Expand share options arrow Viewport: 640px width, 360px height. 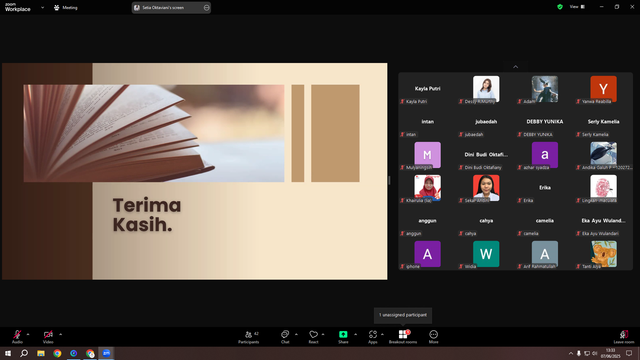click(356, 334)
